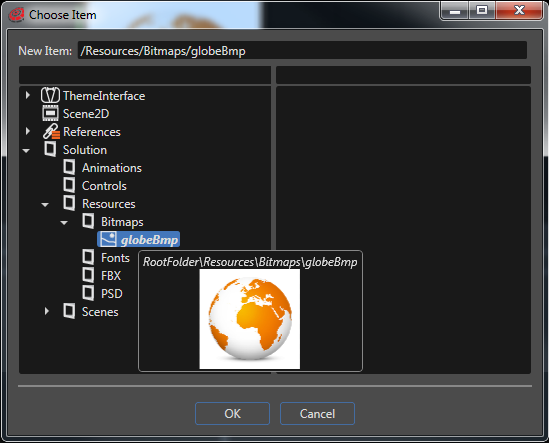Image resolution: width=550 pixels, height=444 pixels.
Task: Click the application logo in title bar
Action: pyautogui.click(x=16, y=15)
